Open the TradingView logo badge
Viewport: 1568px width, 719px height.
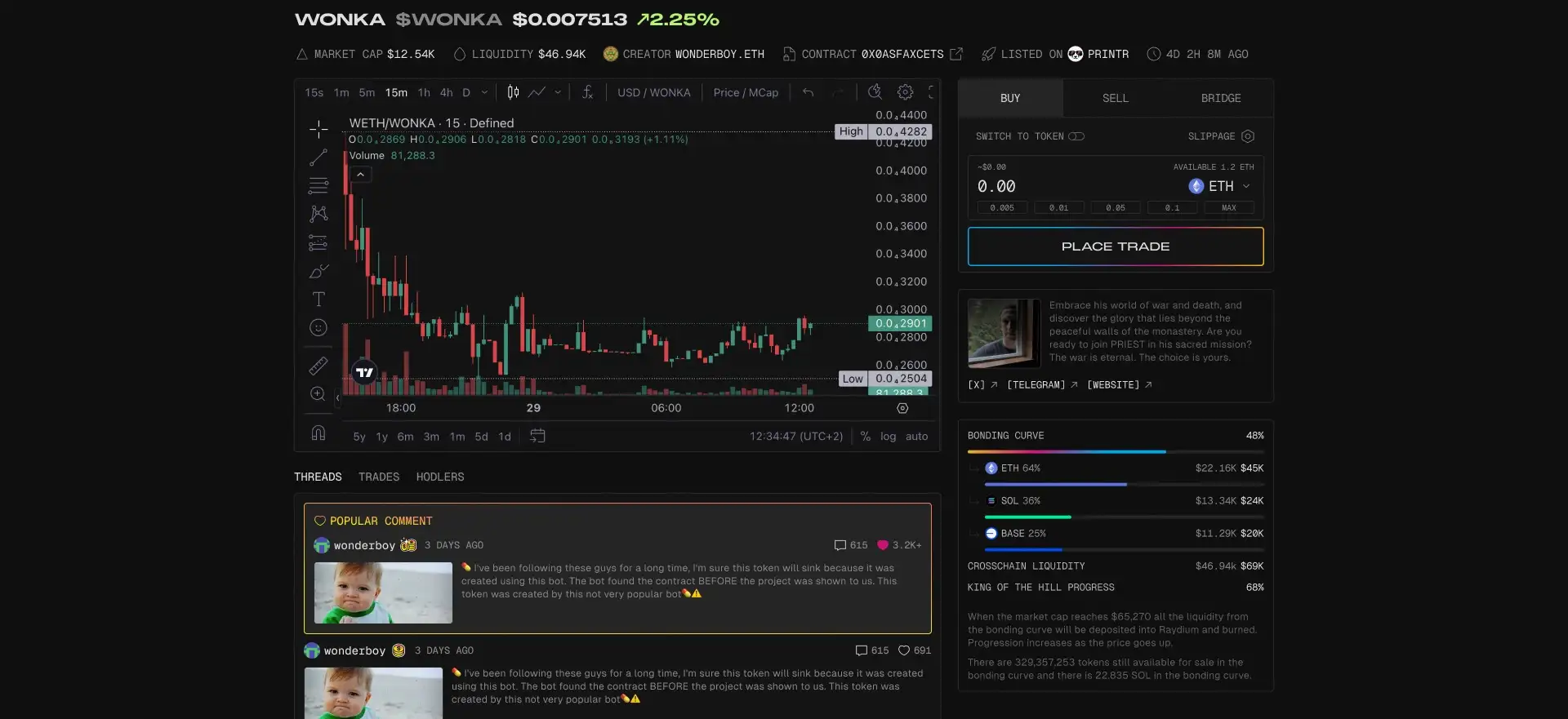point(364,372)
